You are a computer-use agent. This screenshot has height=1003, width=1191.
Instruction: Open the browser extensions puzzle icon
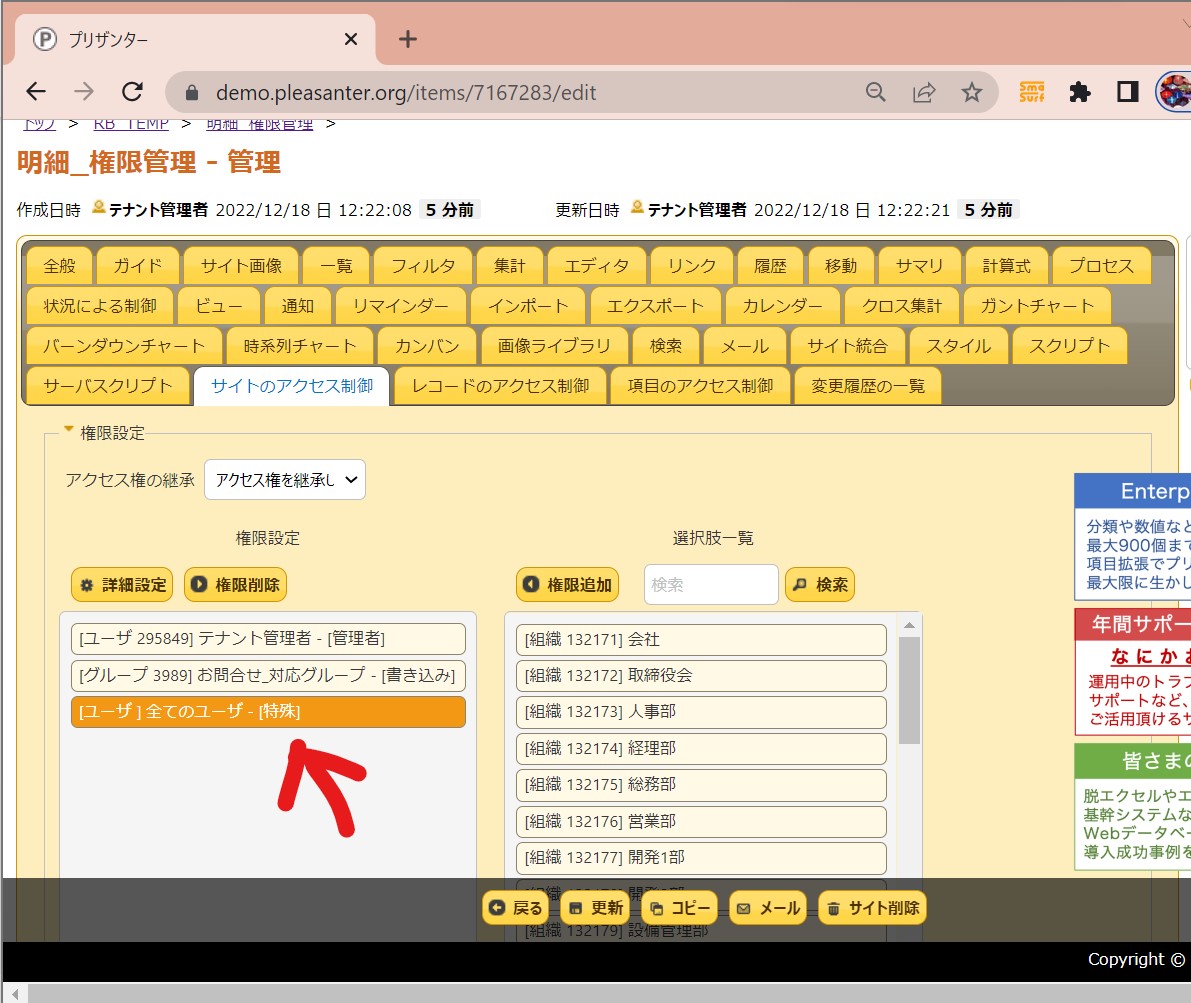[x=1080, y=92]
